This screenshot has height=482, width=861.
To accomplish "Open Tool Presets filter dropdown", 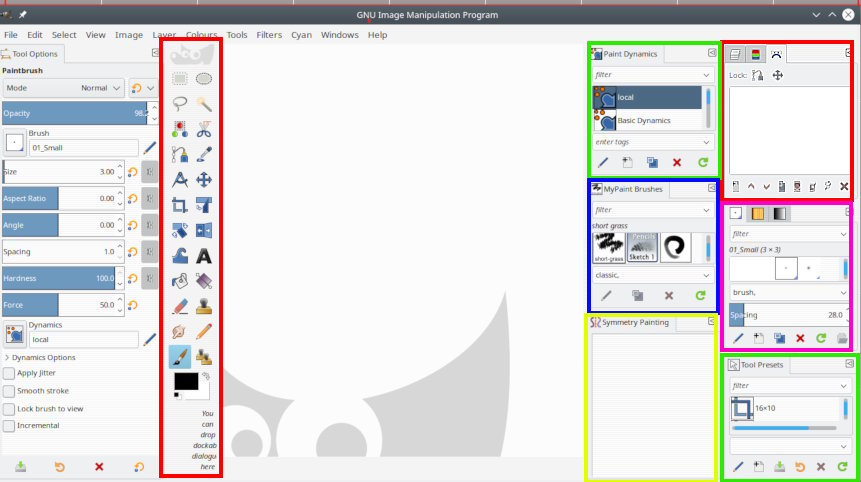I will pyautogui.click(x=843, y=386).
